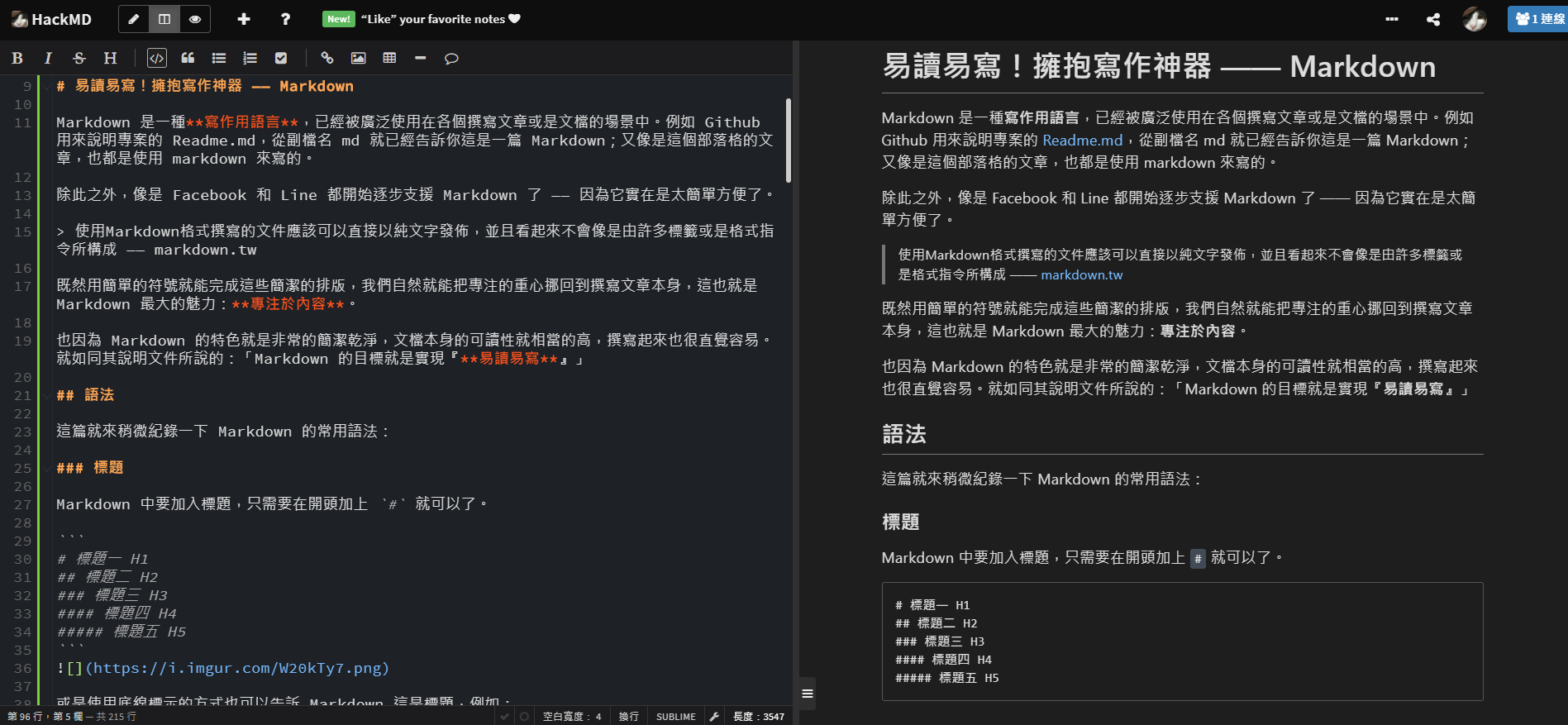Image resolution: width=1568 pixels, height=725 pixels.
Task: Open the preview pane menu button
Action: pyautogui.click(x=808, y=694)
